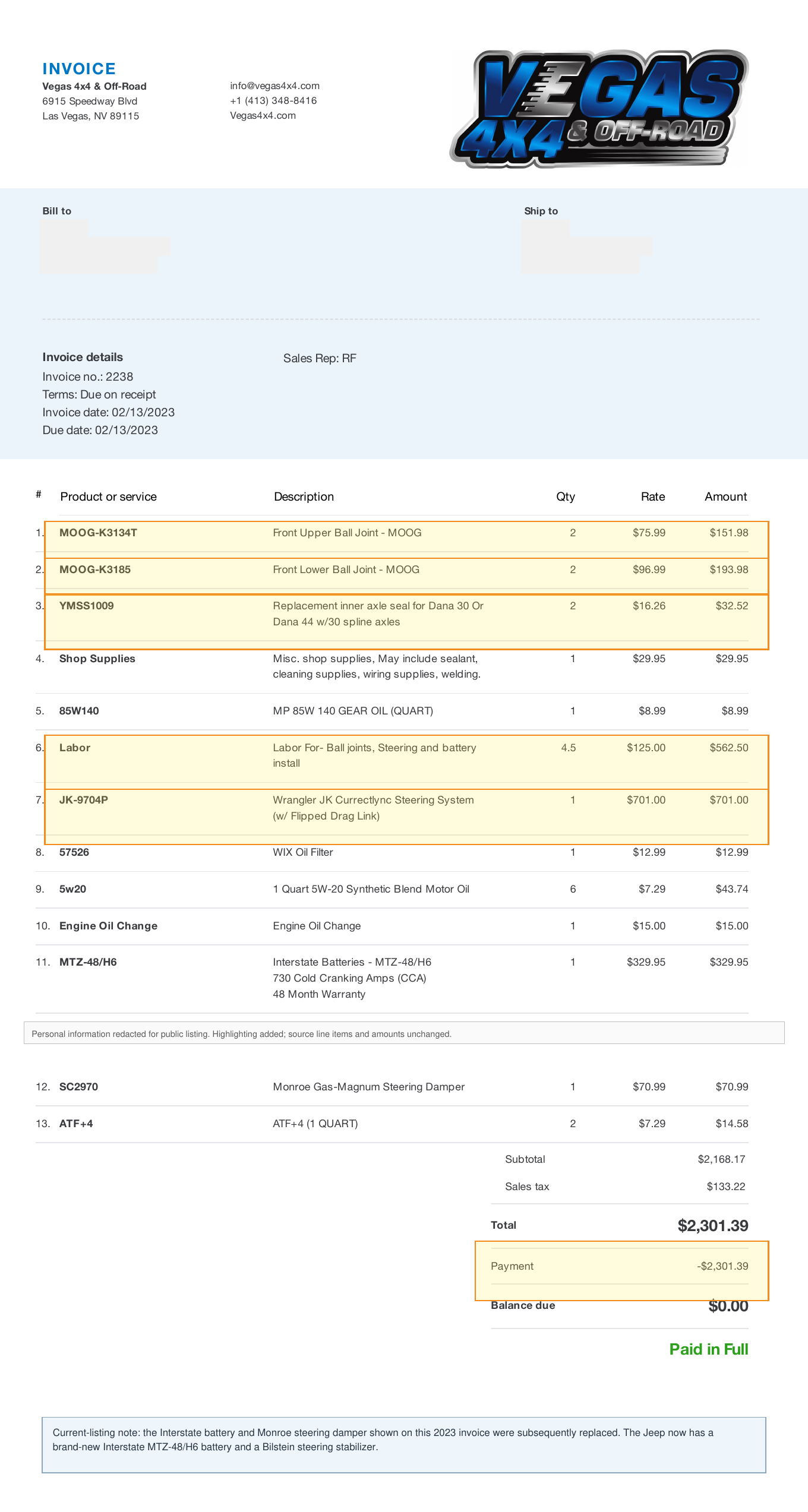Screen dimensions: 808x1512
Task: Select part number JK-9704P
Action: [84, 800]
